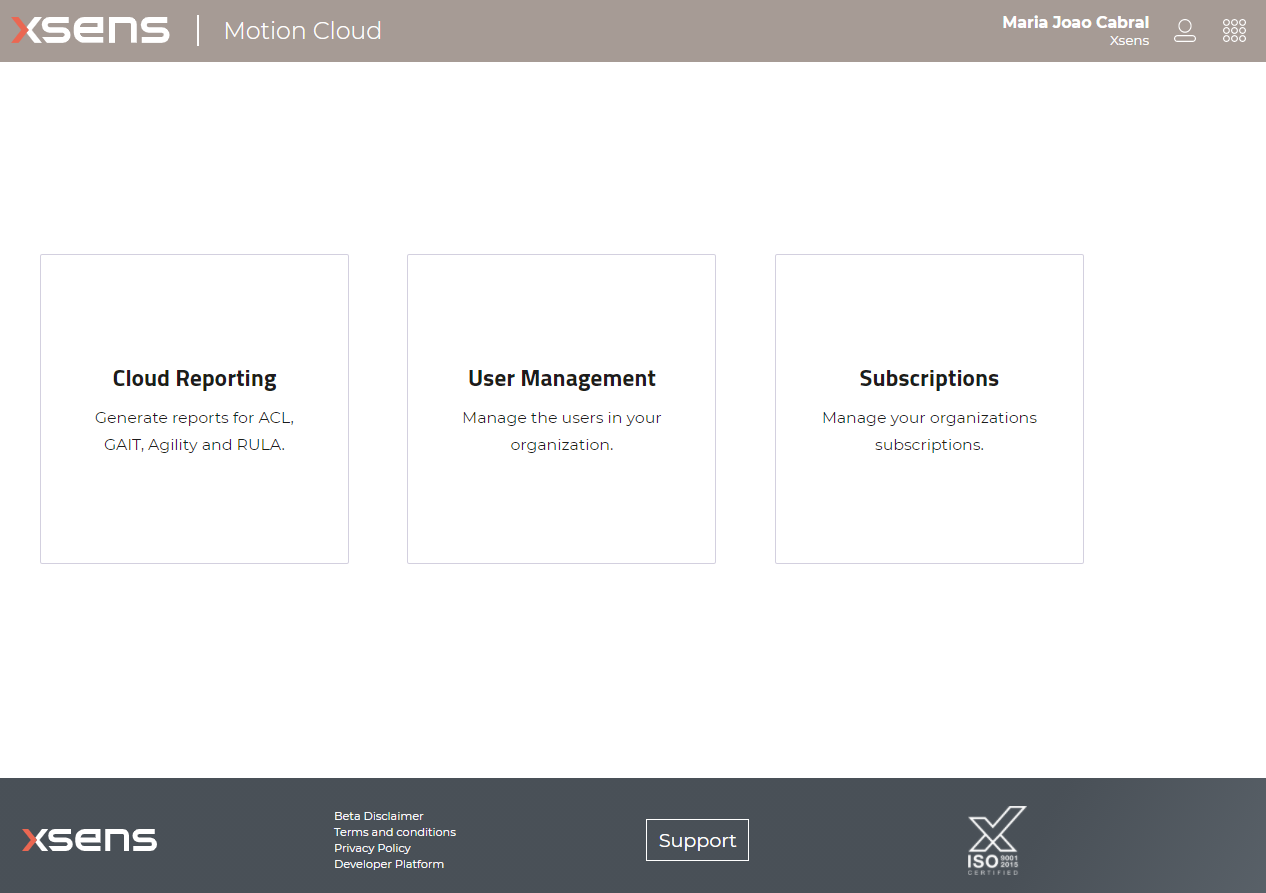
Task: Open the Cloud Reporting card
Action: pyautogui.click(x=194, y=408)
